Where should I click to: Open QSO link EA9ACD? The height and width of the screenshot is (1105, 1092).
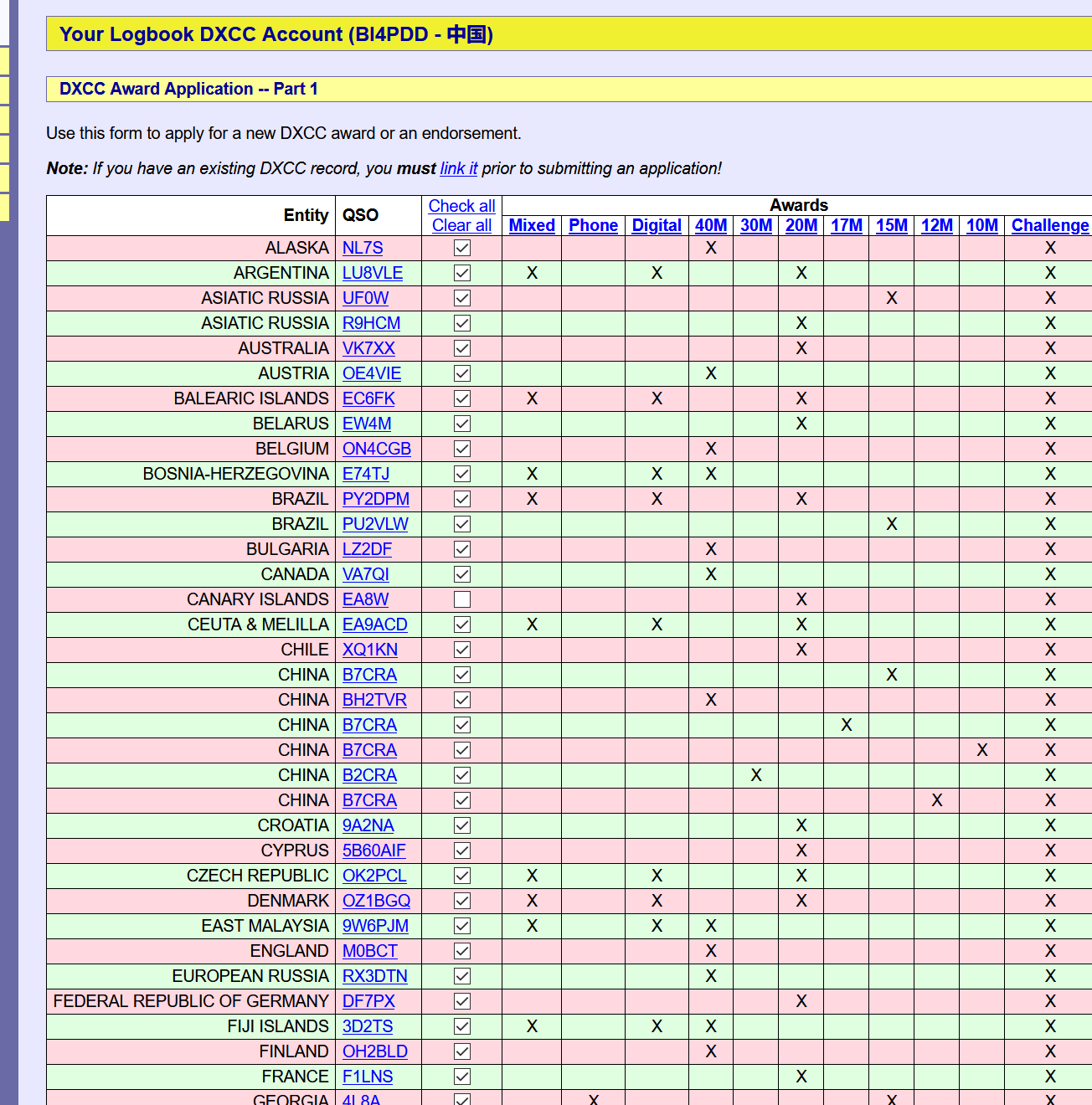click(375, 624)
